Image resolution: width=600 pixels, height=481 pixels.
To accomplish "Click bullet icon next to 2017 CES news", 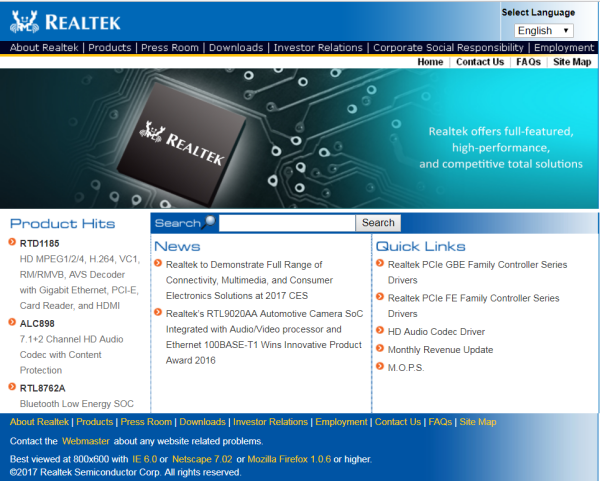I will point(158,263).
